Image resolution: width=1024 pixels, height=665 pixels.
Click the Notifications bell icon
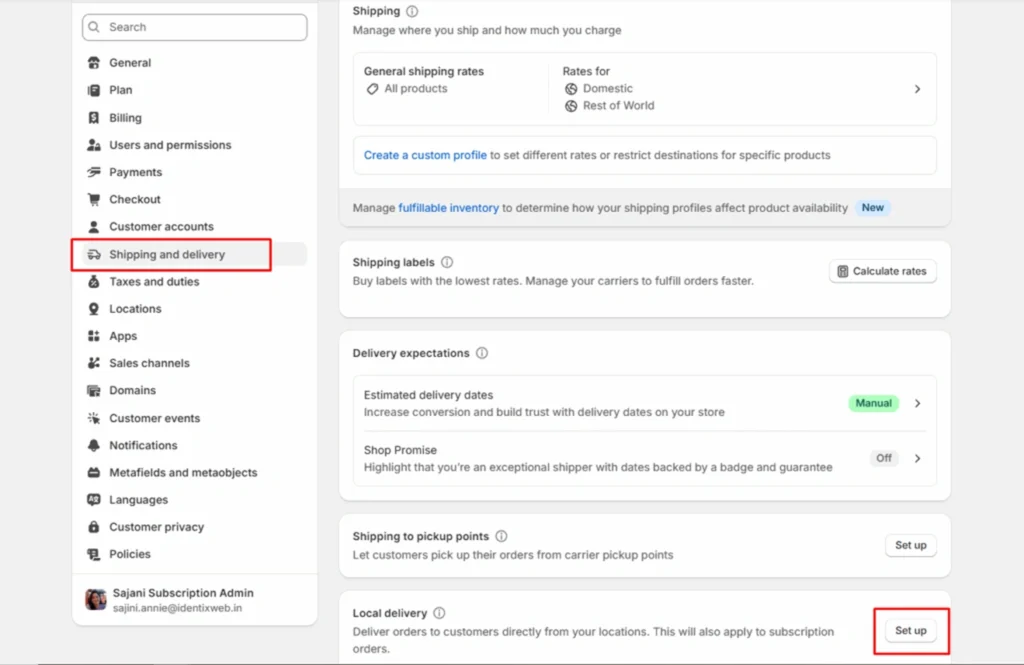click(94, 445)
